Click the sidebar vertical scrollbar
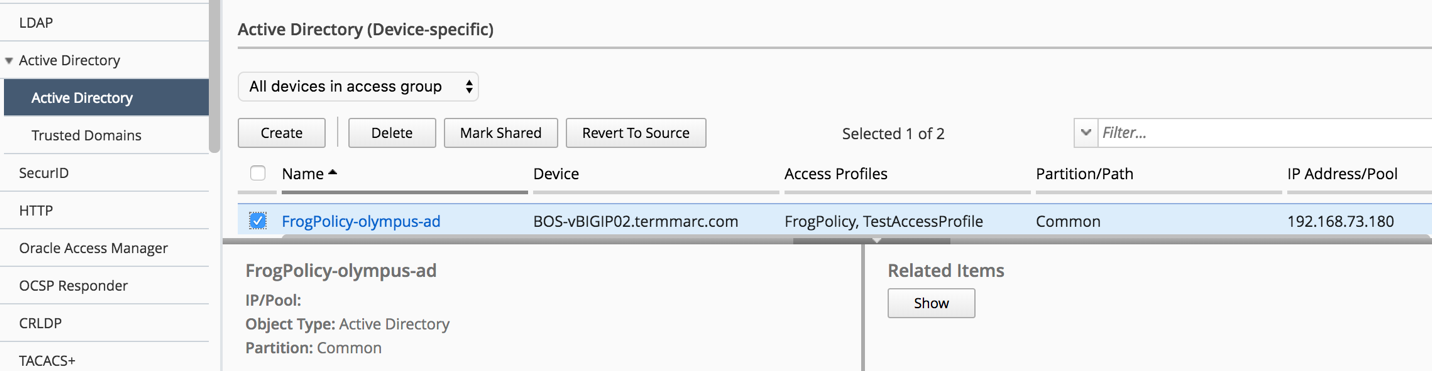 pos(214,75)
